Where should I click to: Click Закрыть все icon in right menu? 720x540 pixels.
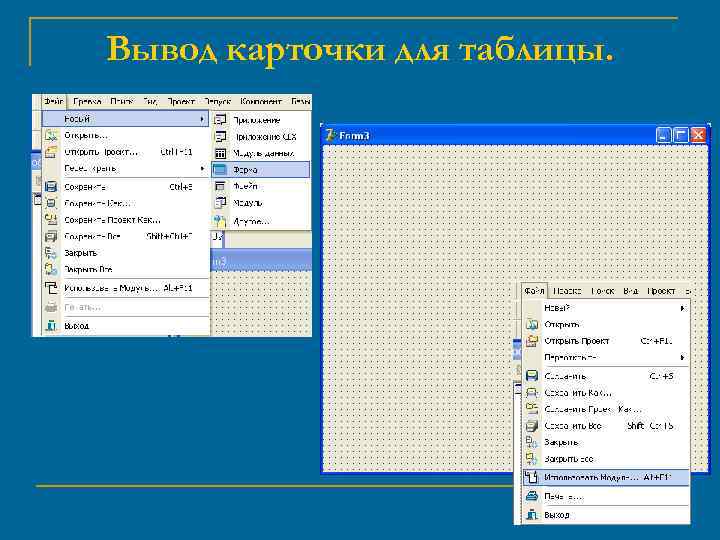coord(532,459)
